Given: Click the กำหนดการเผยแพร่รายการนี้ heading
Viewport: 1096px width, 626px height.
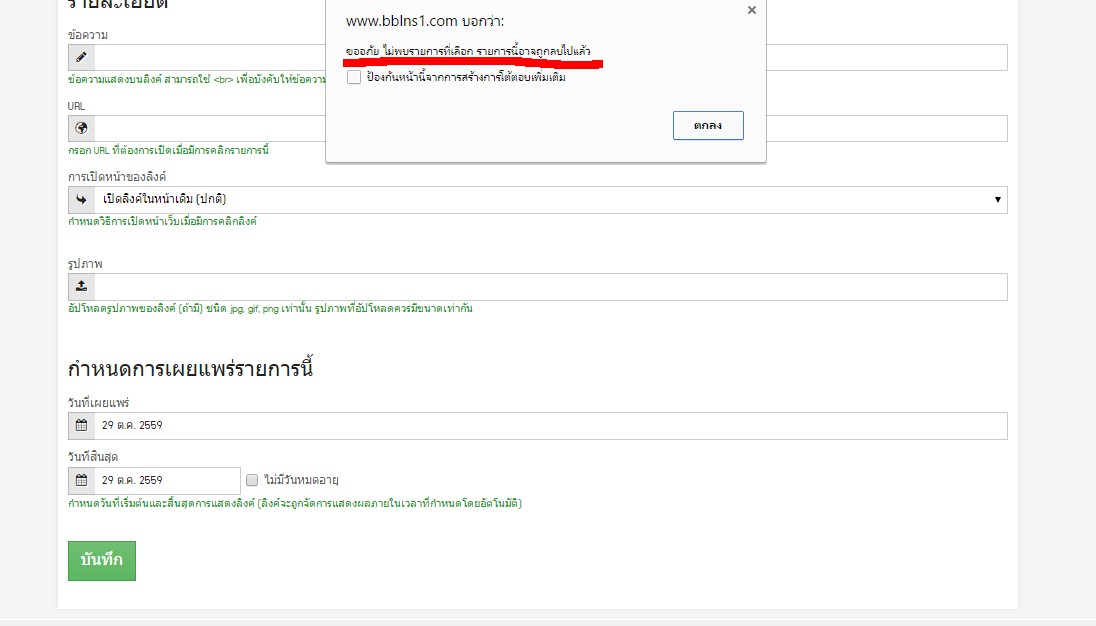Looking at the screenshot, I should [190, 368].
